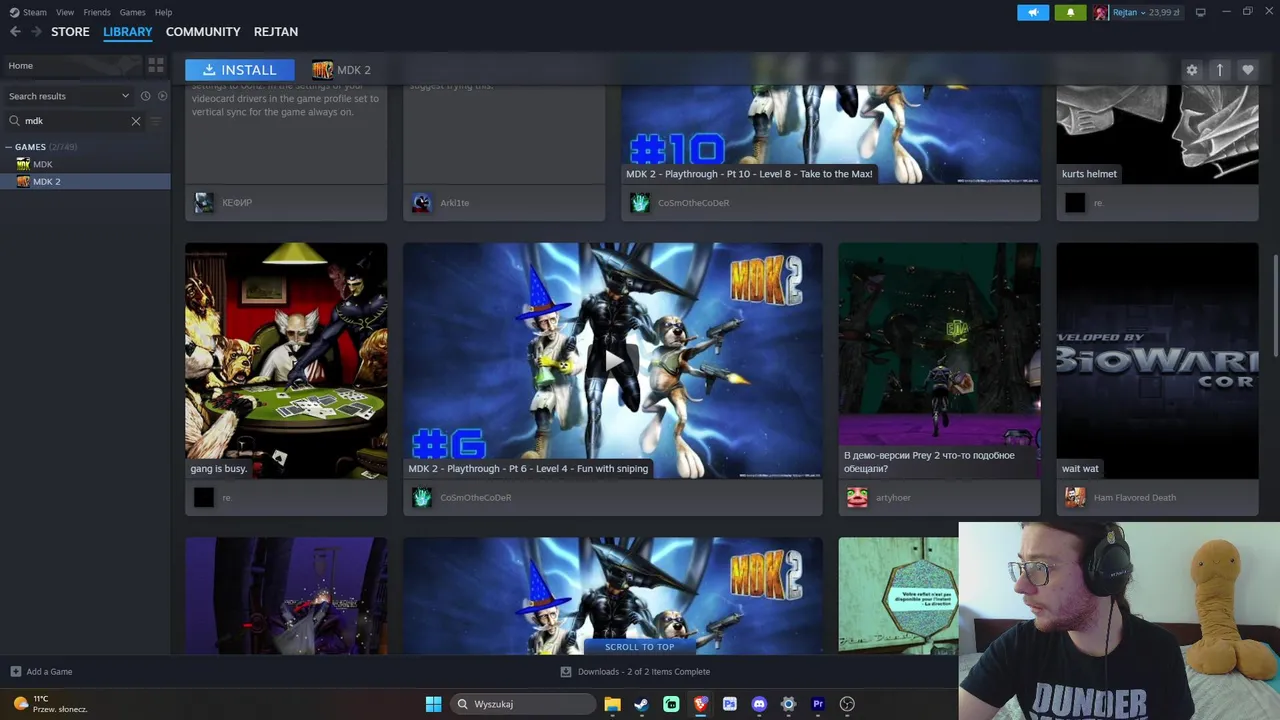
Task: Switch to the COMMUNITY tab
Action: (x=203, y=32)
